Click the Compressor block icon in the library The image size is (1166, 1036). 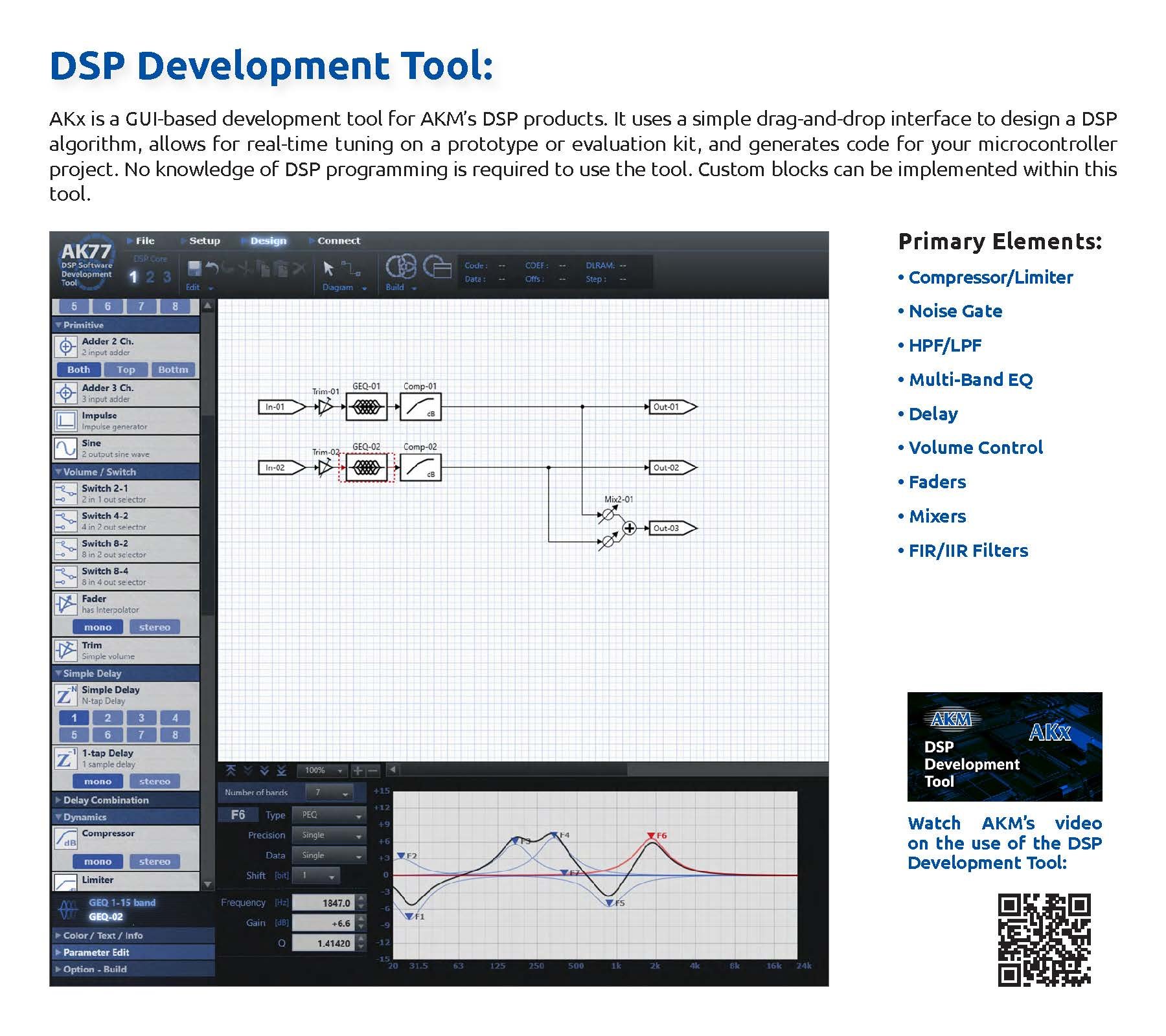pos(65,839)
